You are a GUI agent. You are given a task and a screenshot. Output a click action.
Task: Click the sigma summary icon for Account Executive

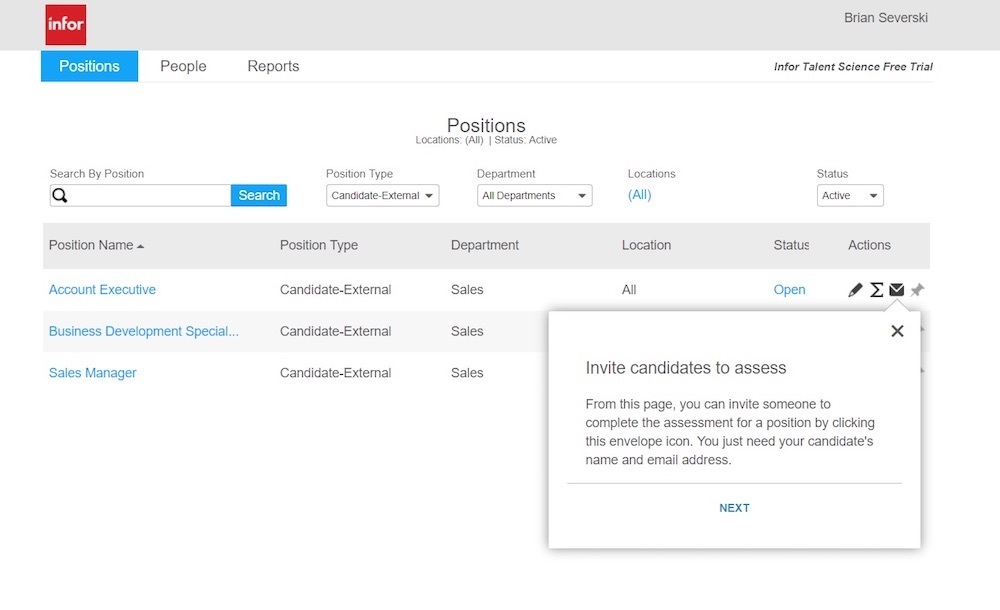[876, 289]
